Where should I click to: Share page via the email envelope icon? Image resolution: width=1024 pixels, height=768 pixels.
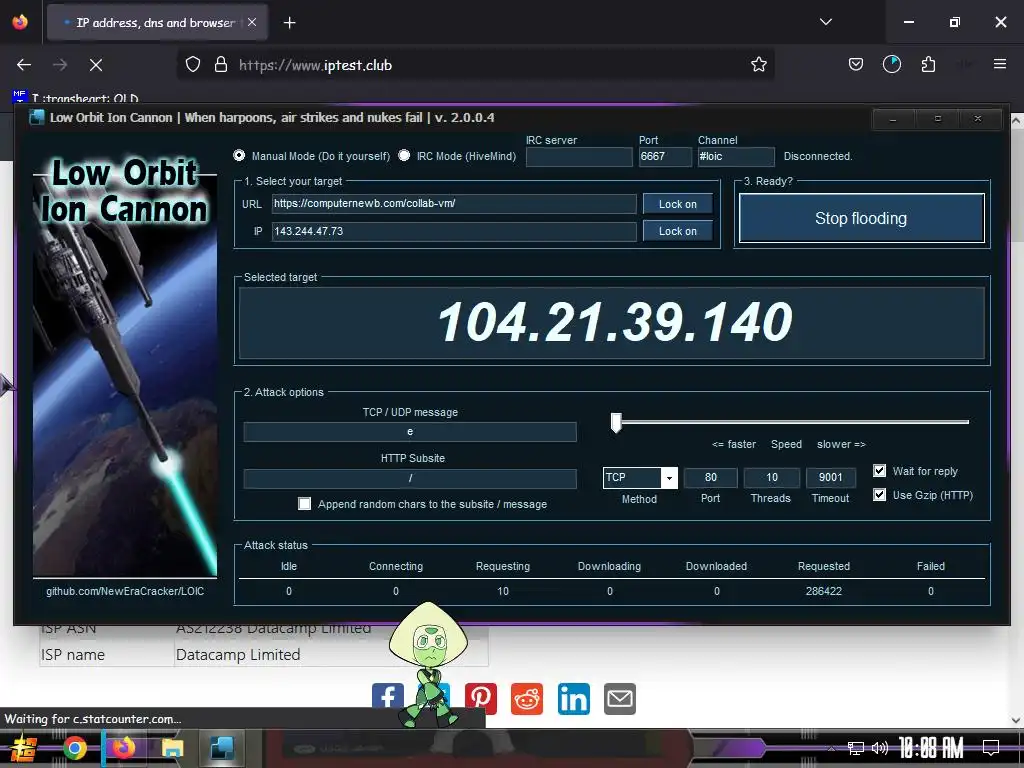pos(620,698)
